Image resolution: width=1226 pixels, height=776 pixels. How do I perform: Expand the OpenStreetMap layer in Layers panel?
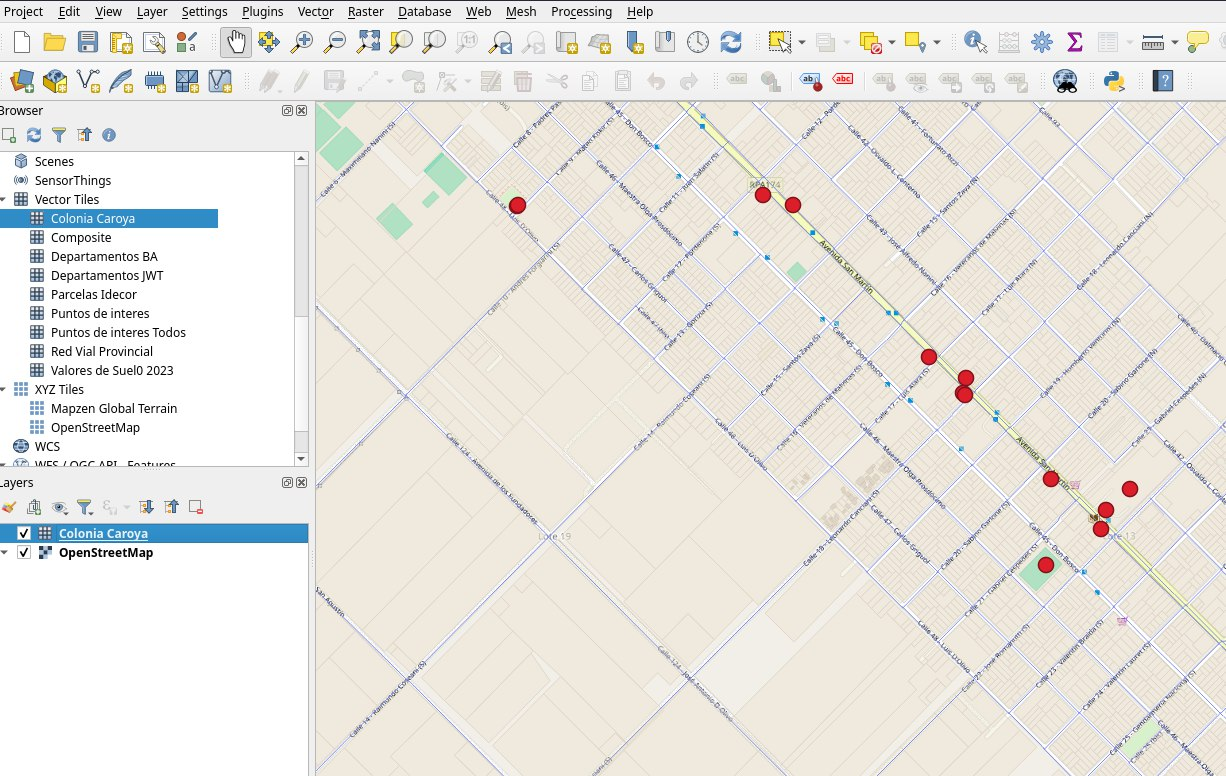[x=3, y=552]
